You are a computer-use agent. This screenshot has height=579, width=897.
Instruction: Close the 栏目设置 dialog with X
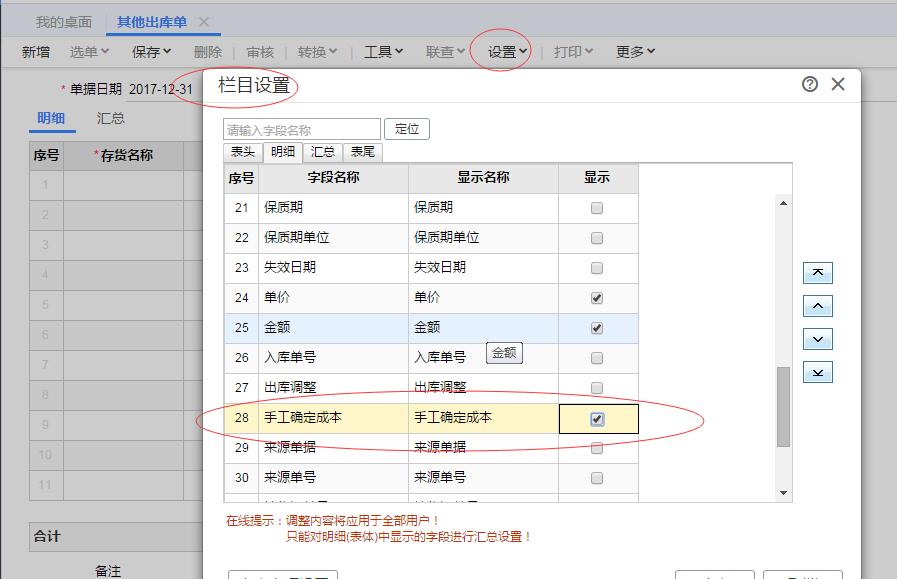(838, 84)
